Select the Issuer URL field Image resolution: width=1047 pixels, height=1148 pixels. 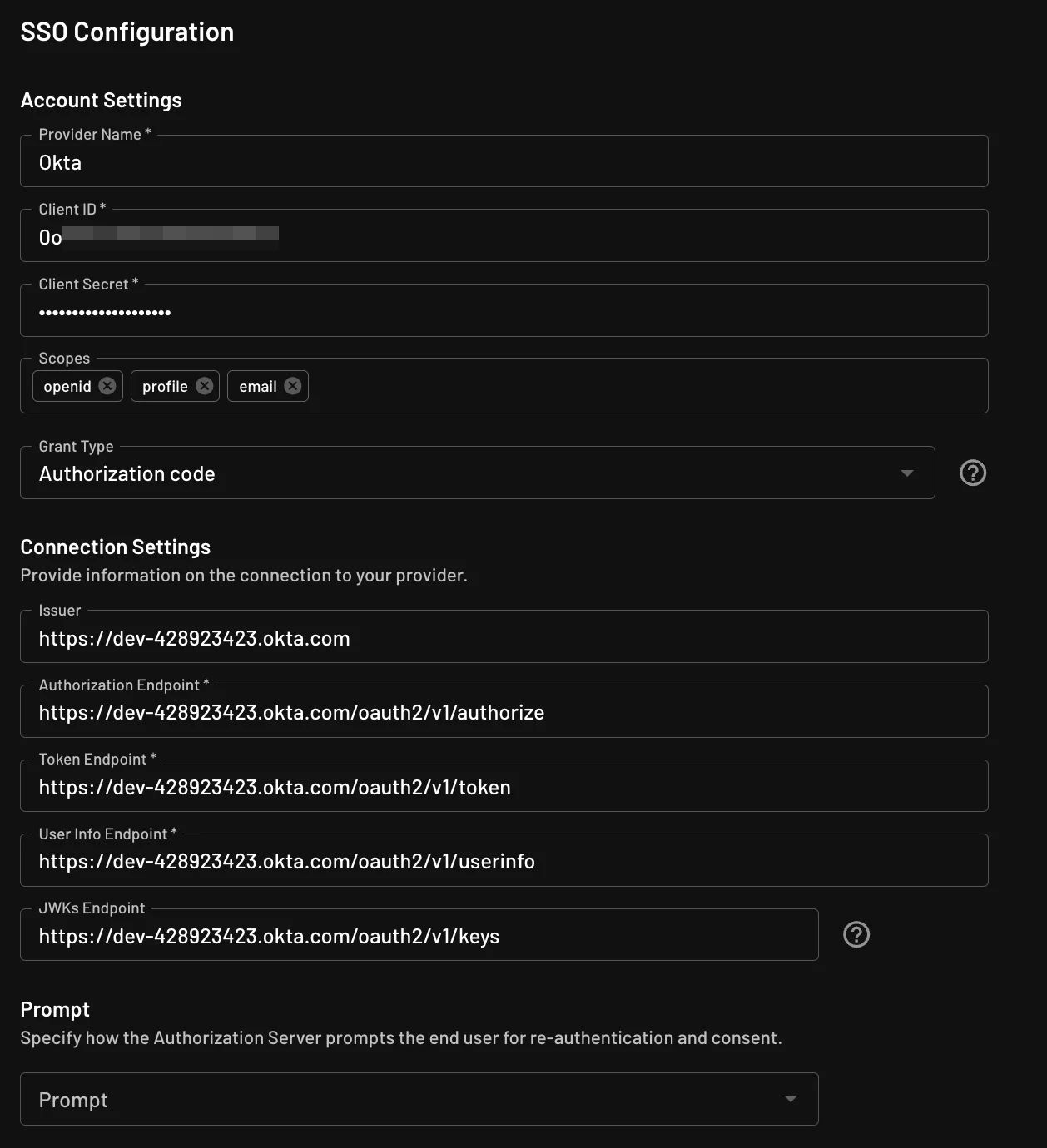pos(504,637)
